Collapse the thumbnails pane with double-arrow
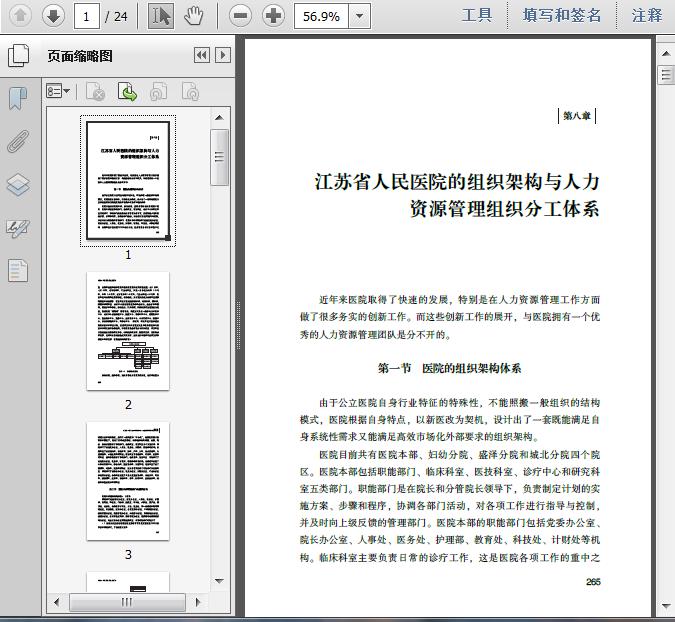Viewport: 675px width, 622px height. click(x=202, y=55)
